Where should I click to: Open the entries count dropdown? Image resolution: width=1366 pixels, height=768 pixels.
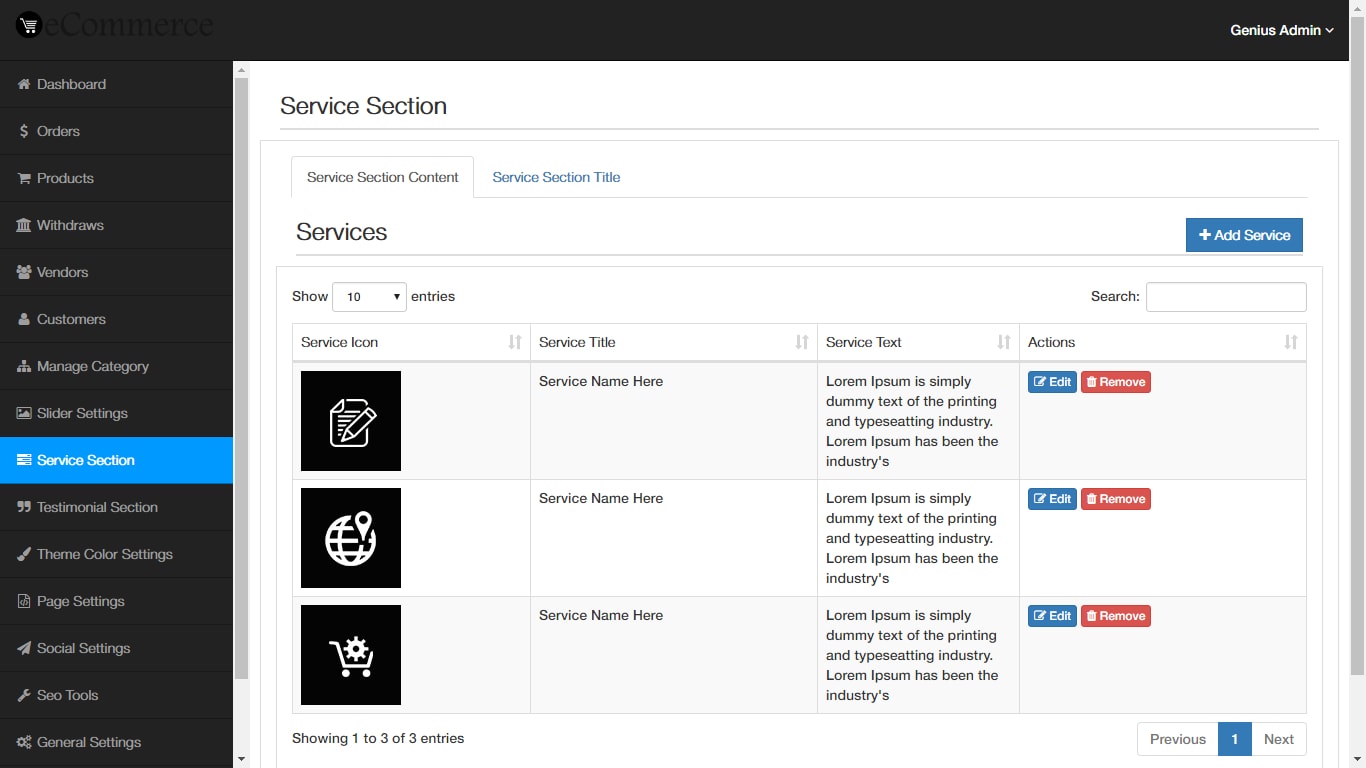(369, 296)
